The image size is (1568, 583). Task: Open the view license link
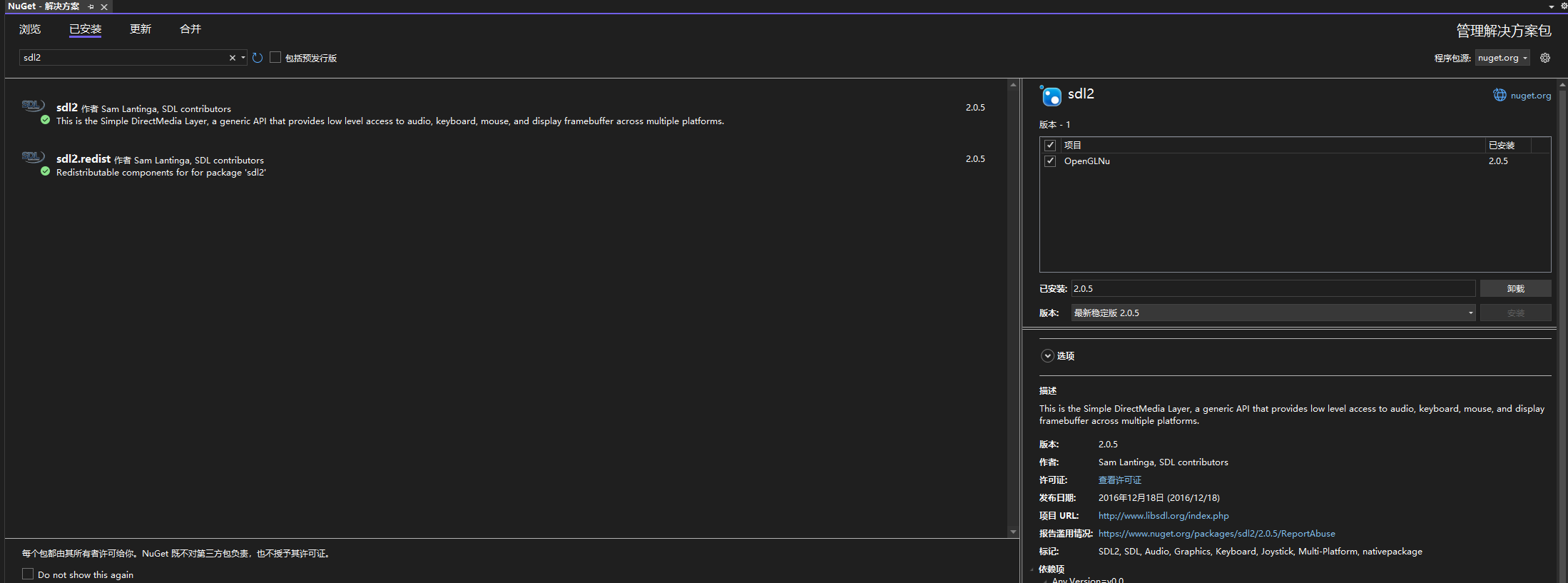point(1119,480)
